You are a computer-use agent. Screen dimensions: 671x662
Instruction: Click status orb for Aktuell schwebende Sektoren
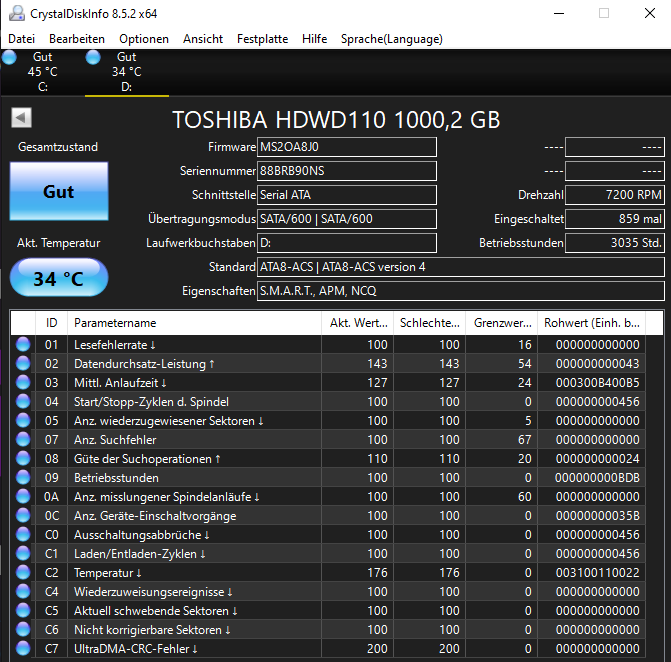pos(23,611)
